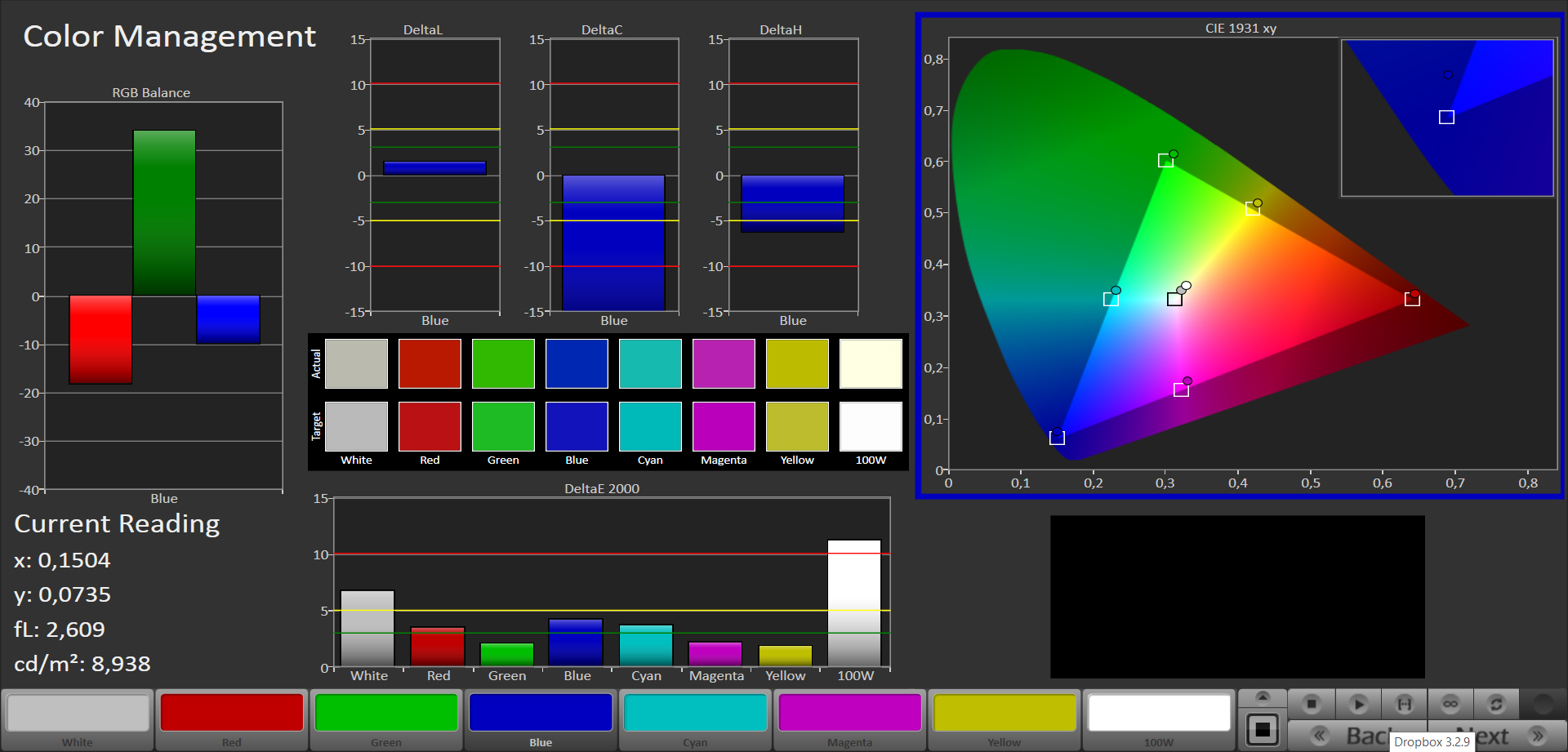Click the Back button
The image size is (1568, 752).
pyautogui.click(x=1357, y=736)
